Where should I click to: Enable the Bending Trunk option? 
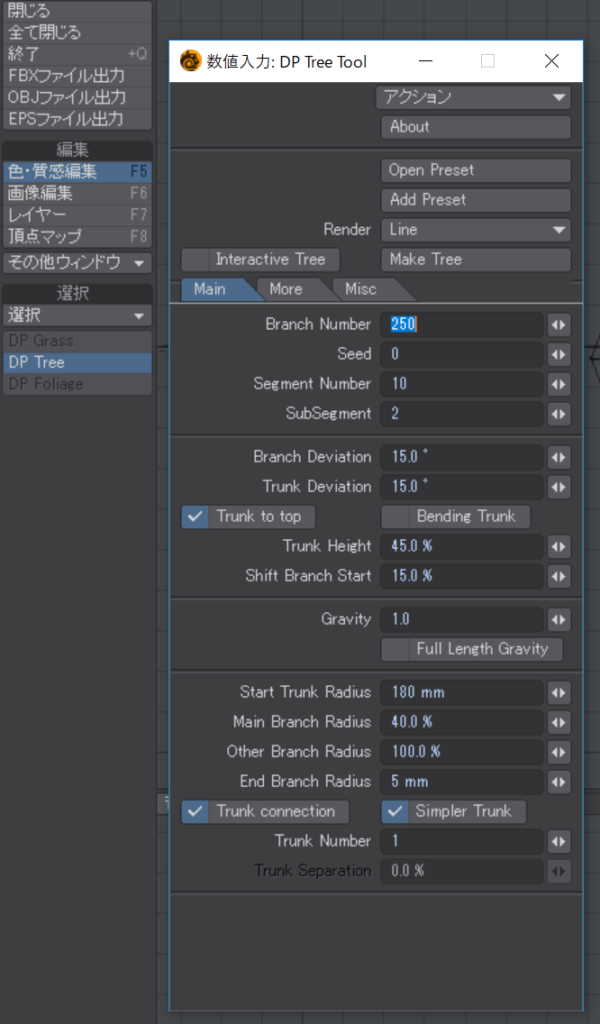[x=395, y=517]
